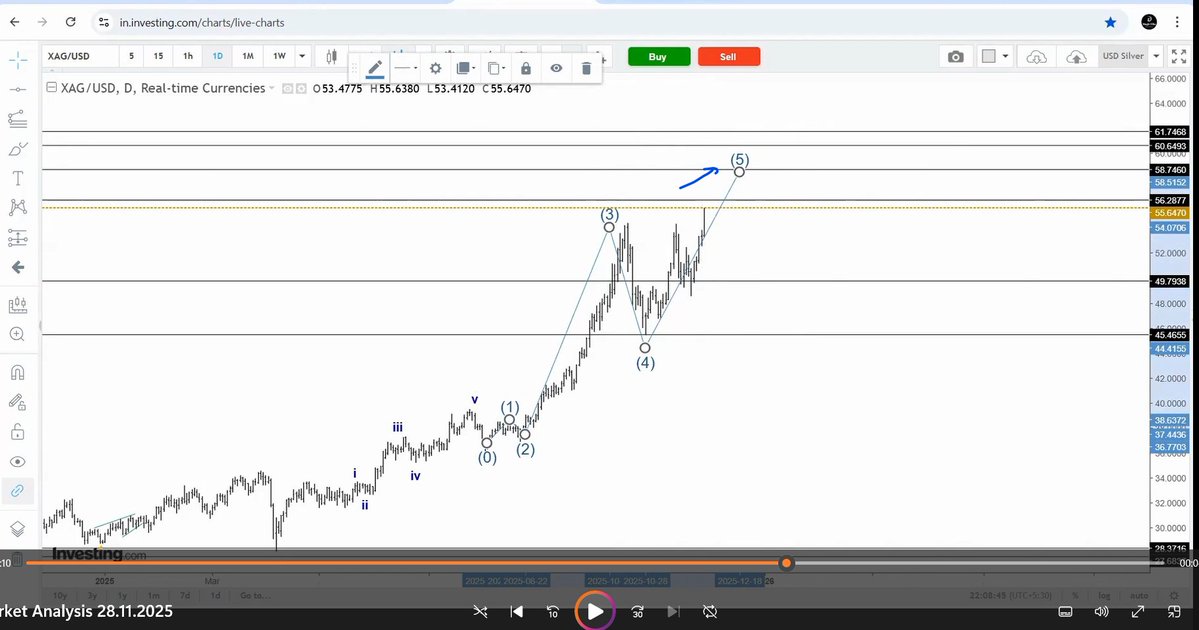This screenshot has width=1199, height=630.
Task: Open the XAG/USD title dropdown arrow
Action: (271, 89)
